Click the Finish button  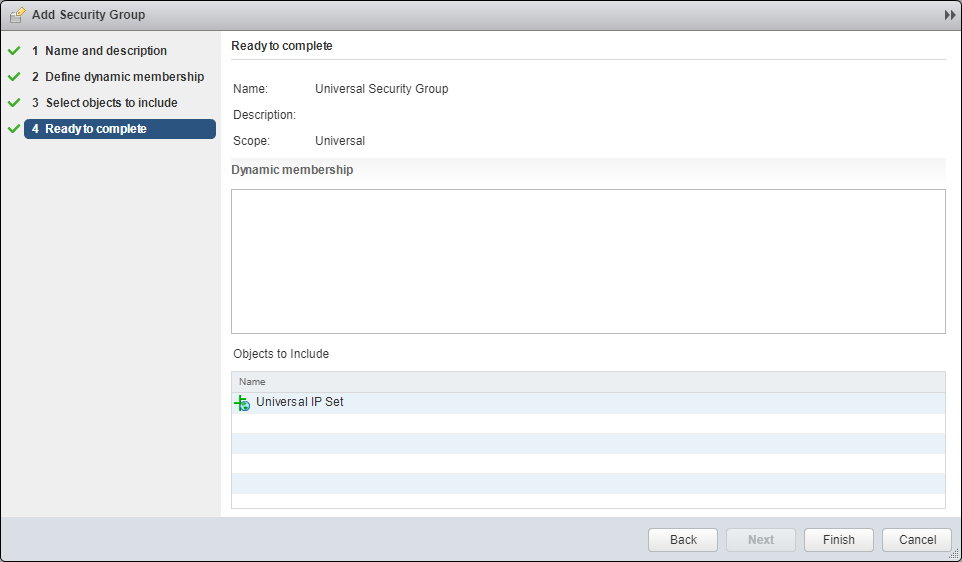[x=839, y=540]
